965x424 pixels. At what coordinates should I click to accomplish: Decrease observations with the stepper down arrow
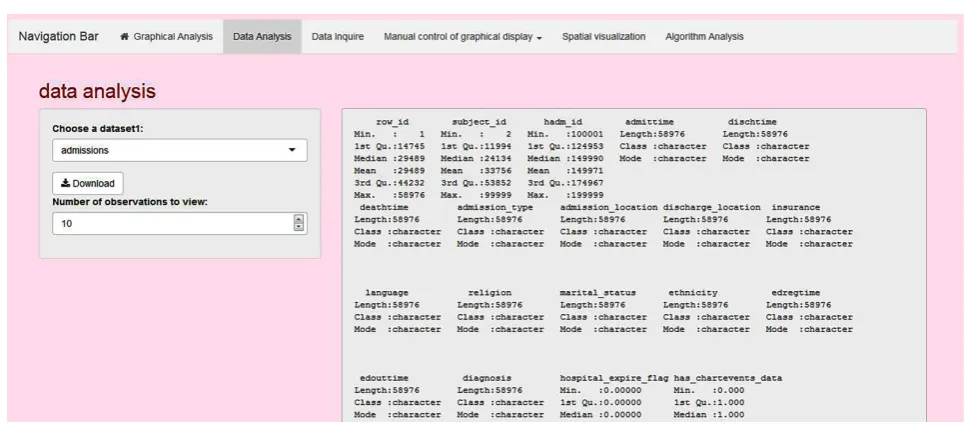299,228
